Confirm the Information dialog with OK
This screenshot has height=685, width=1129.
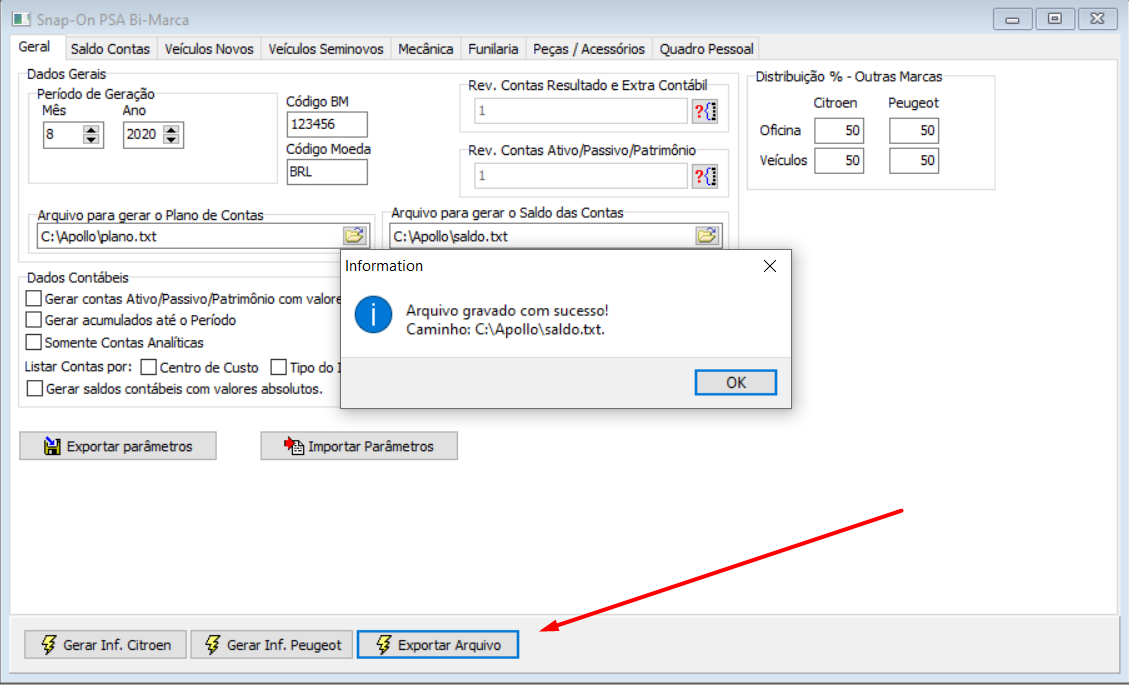point(735,382)
